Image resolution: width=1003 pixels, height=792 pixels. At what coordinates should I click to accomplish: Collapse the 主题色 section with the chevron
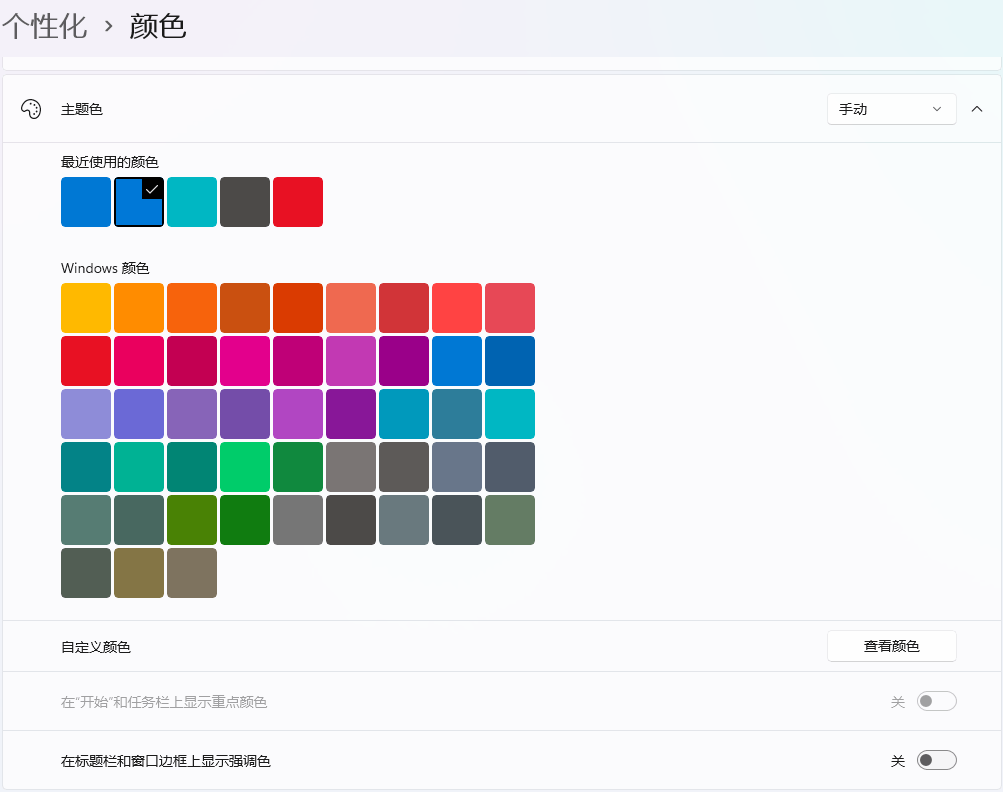[x=977, y=109]
